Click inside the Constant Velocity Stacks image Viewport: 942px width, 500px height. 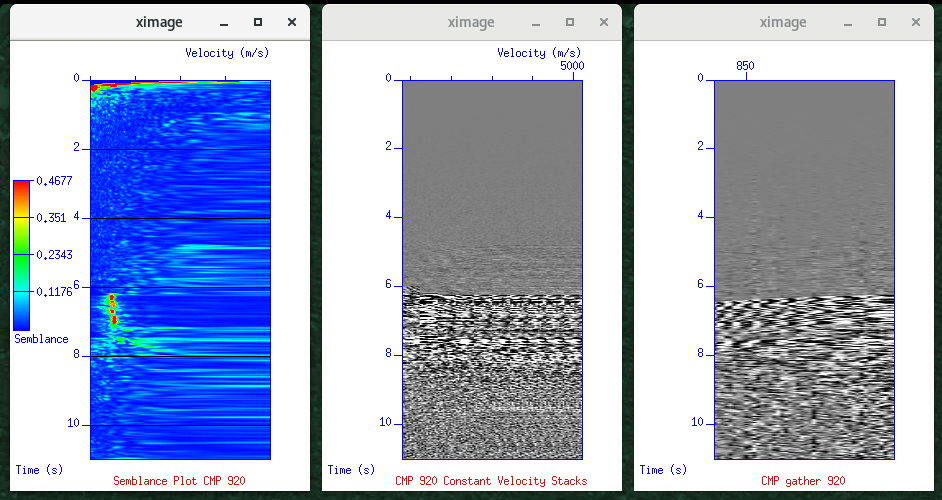(492, 270)
